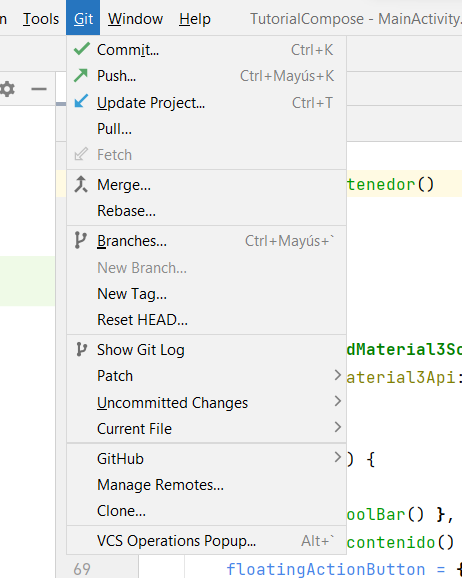Click the green Commit checkmark icon
The image size is (462, 578).
point(81,49)
